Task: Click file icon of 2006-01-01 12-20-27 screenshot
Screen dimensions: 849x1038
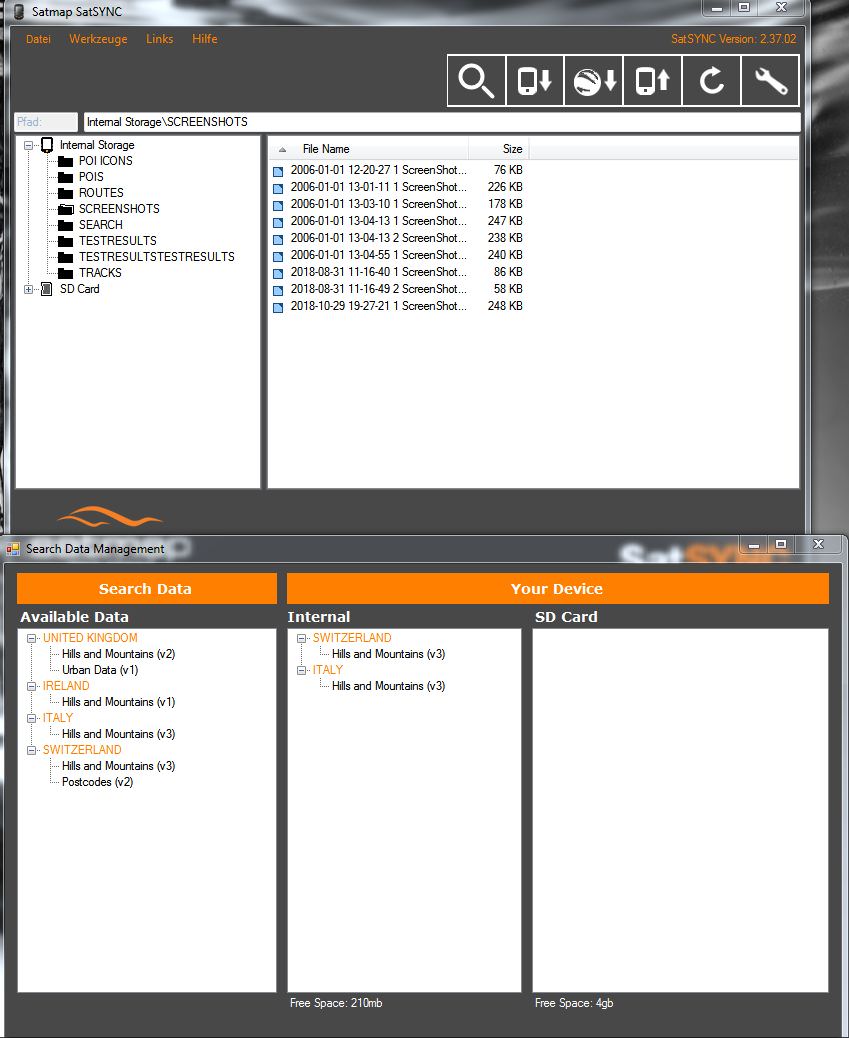Action: (x=278, y=171)
